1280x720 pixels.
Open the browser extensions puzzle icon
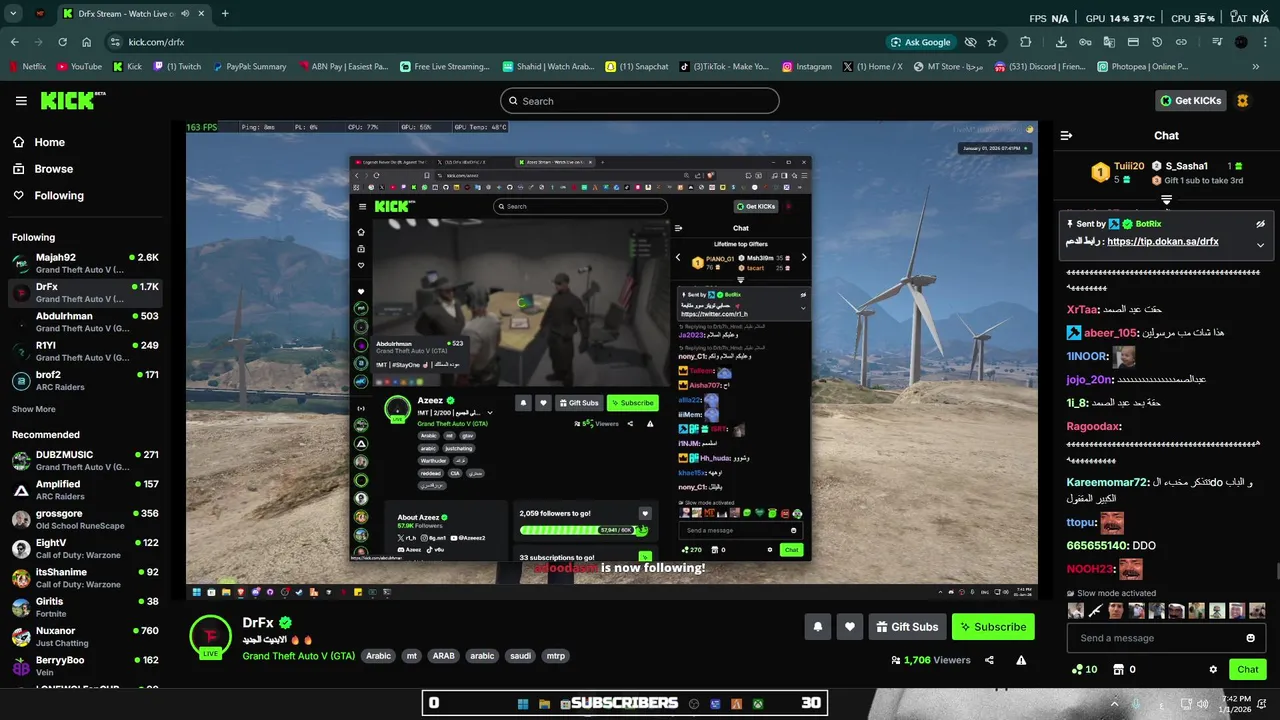pyautogui.click(x=1026, y=42)
